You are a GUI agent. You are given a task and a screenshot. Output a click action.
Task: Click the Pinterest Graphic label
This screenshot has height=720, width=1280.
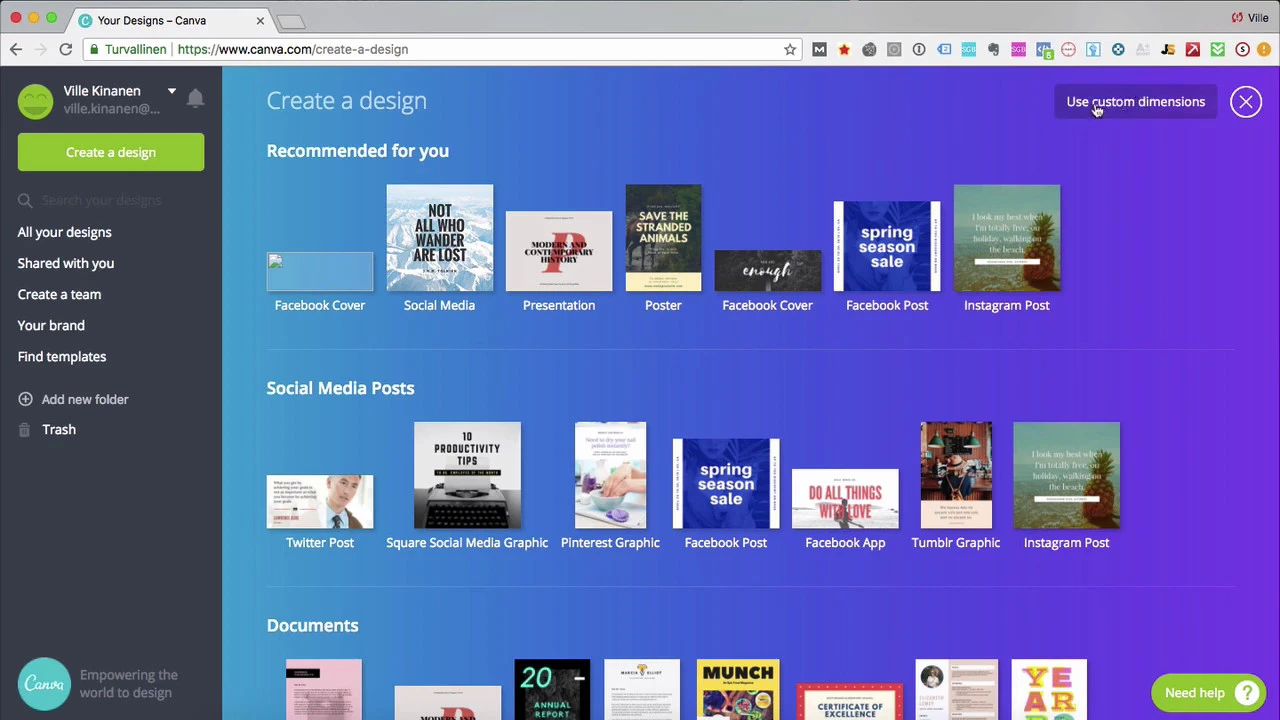[610, 542]
